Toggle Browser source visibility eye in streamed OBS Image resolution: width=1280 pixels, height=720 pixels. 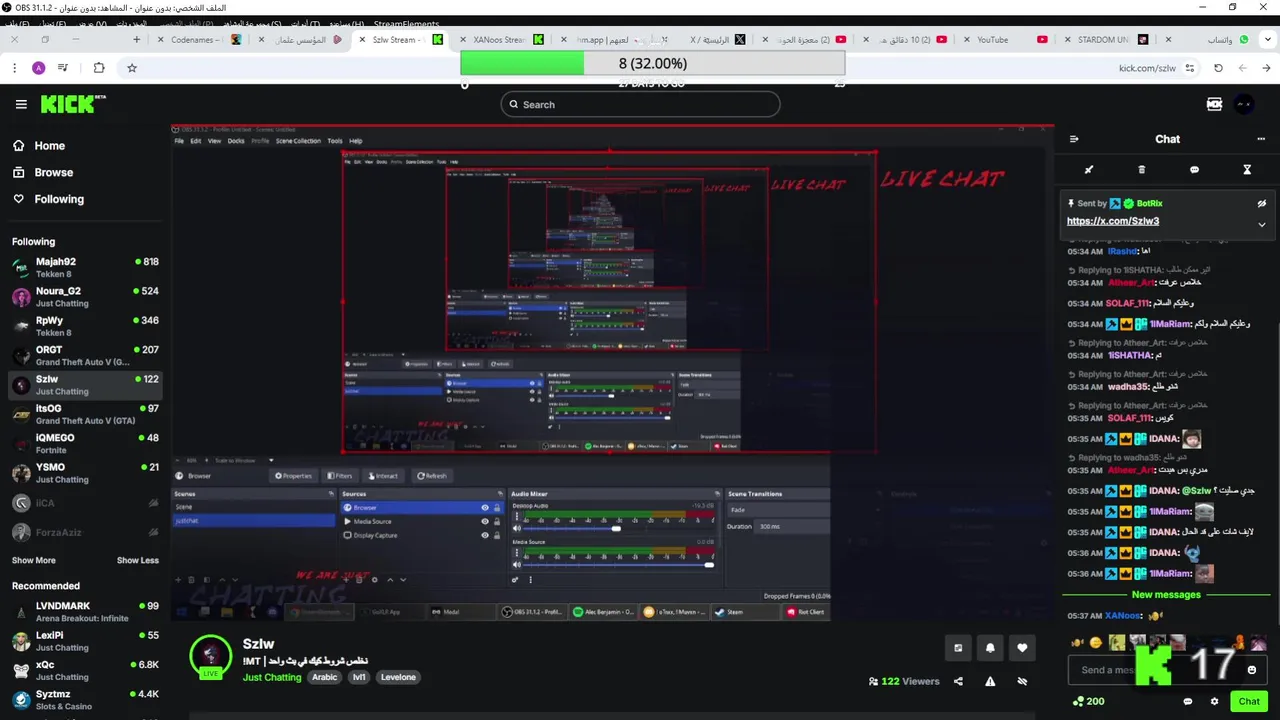485,508
